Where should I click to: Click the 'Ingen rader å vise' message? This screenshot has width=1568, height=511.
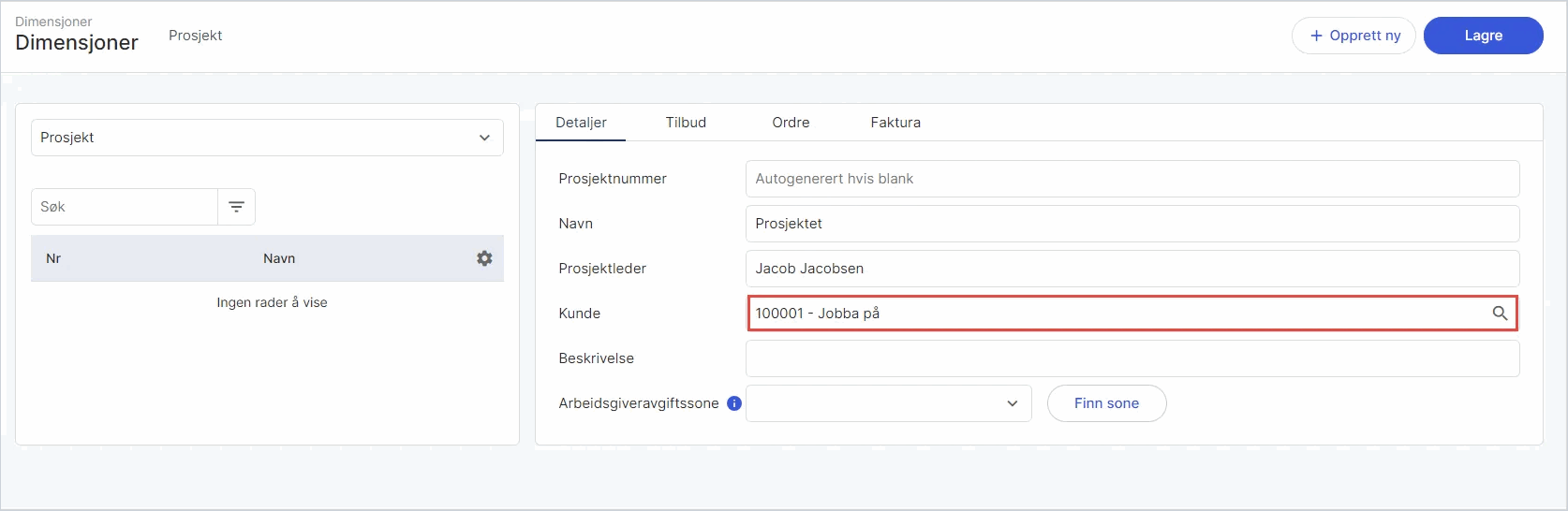(x=272, y=302)
